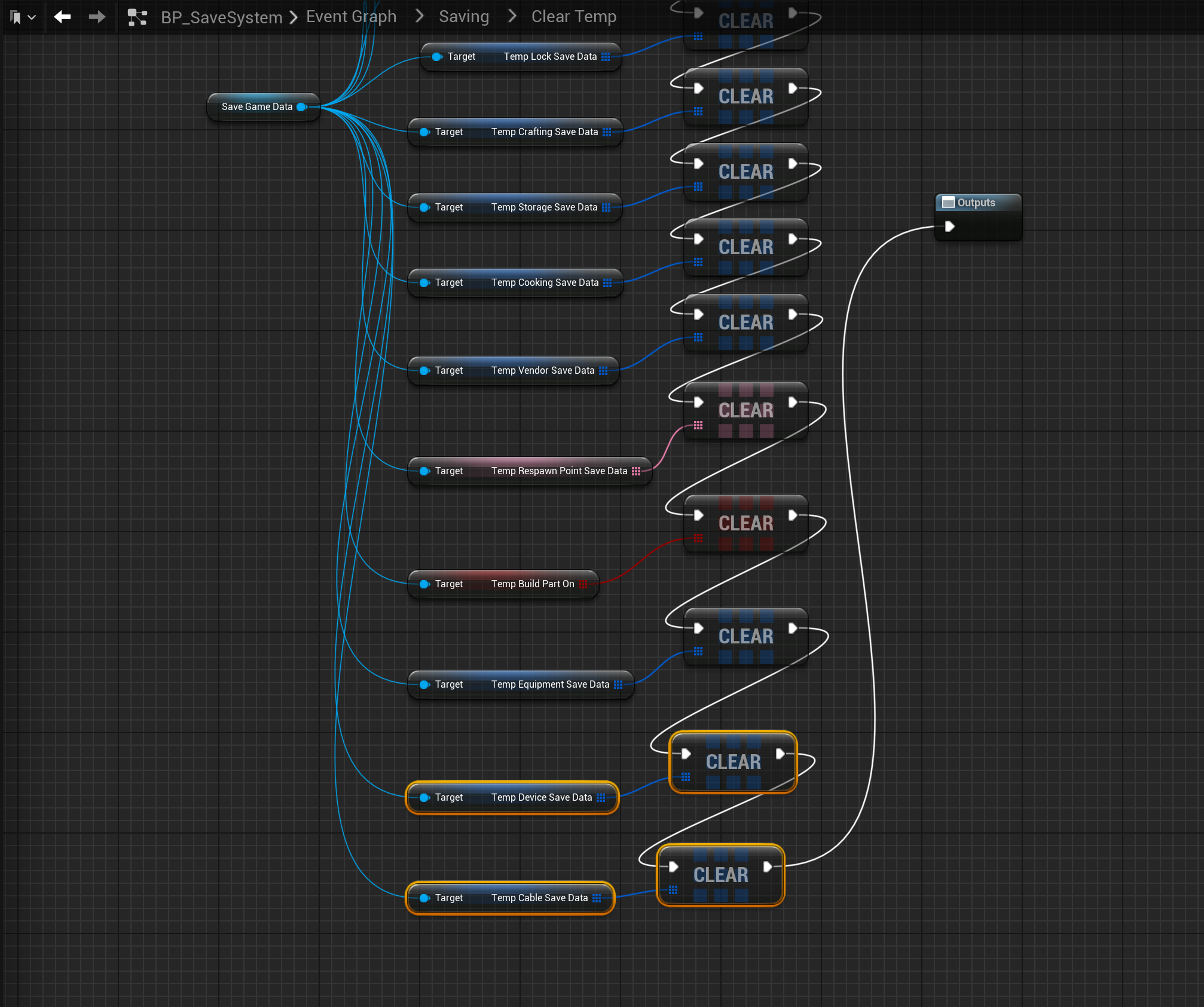Click exec output pin of last CLEAR node
The height and width of the screenshot is (1007, 1204).
768,866
